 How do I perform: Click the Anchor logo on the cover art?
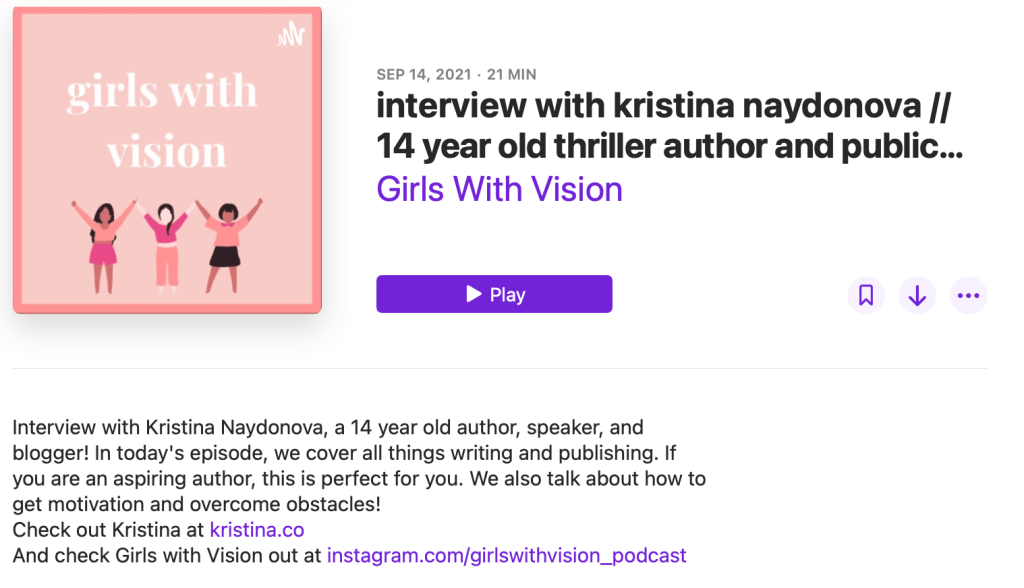(x=290, y=38)
